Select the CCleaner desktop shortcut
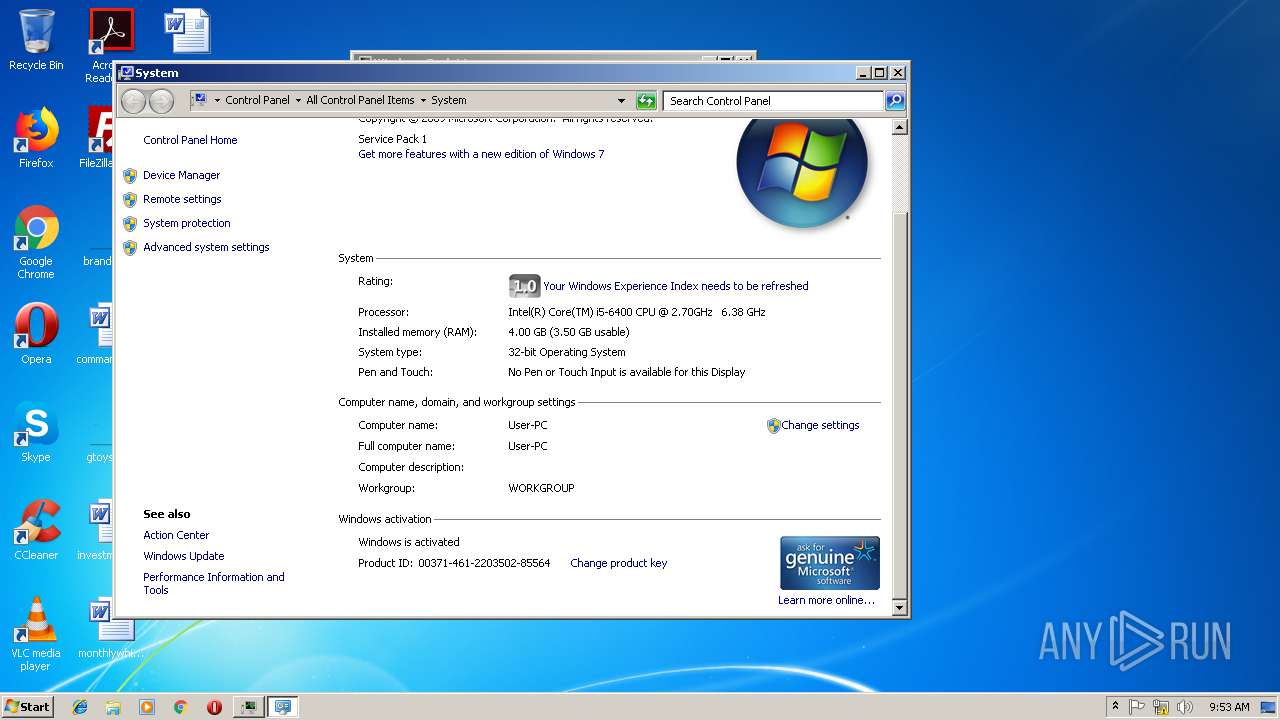Image resolution: width=1280 pixels, height=720 pixels. pyautogui.click(x=36, y=530)
